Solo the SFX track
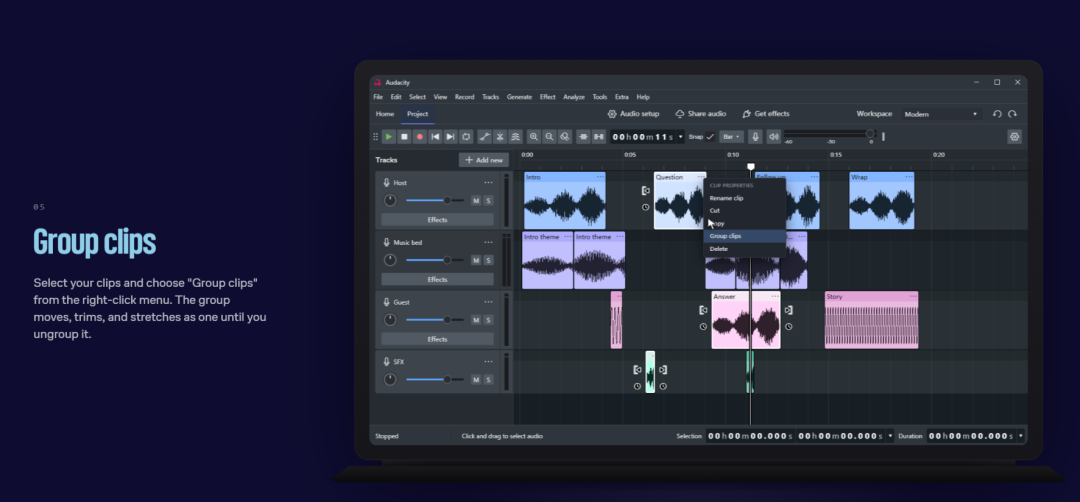The width and height of the screenshot is (1080, 502). [x=488, y=380]
